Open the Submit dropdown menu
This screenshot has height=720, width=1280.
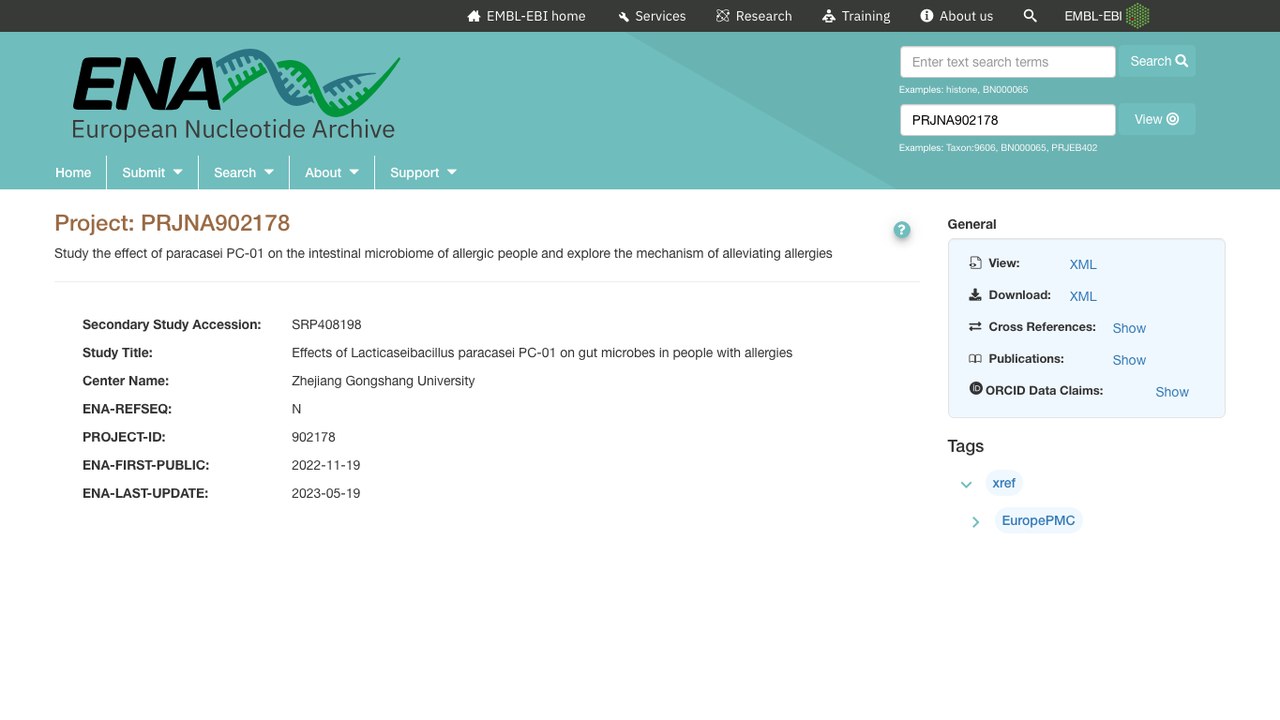(152, 172)
